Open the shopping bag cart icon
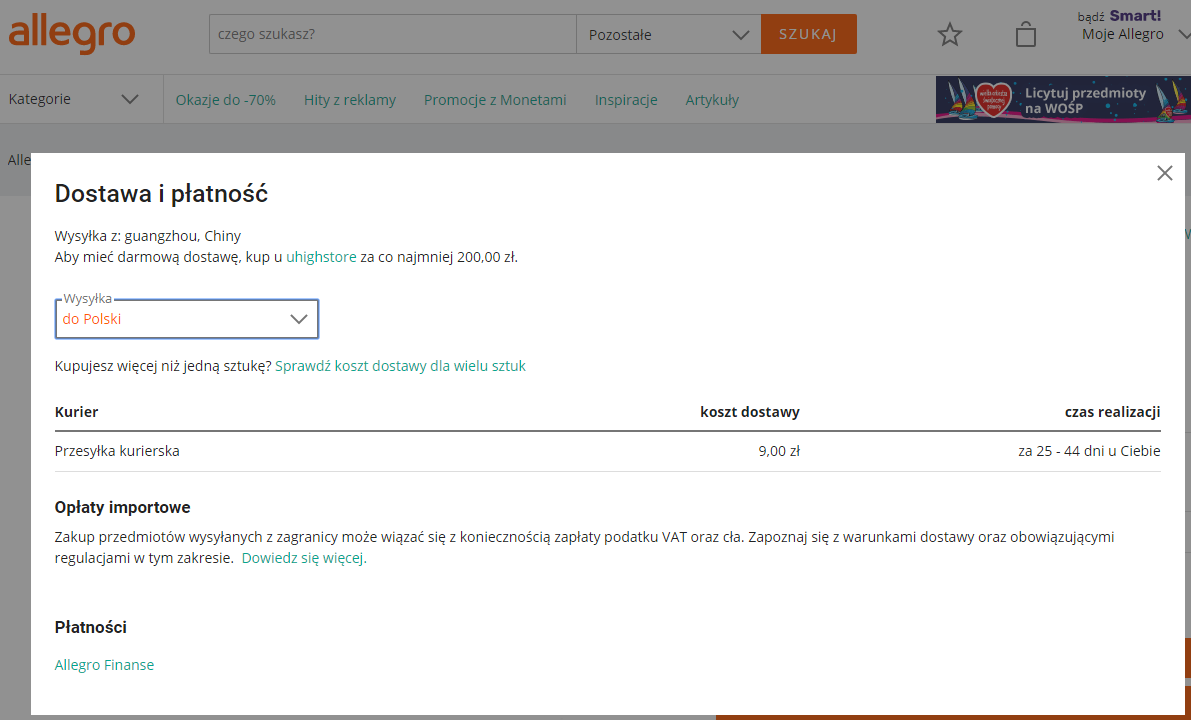Image resolution: width=1191 pixels, height=720 pixels. tap(1025, 35)
